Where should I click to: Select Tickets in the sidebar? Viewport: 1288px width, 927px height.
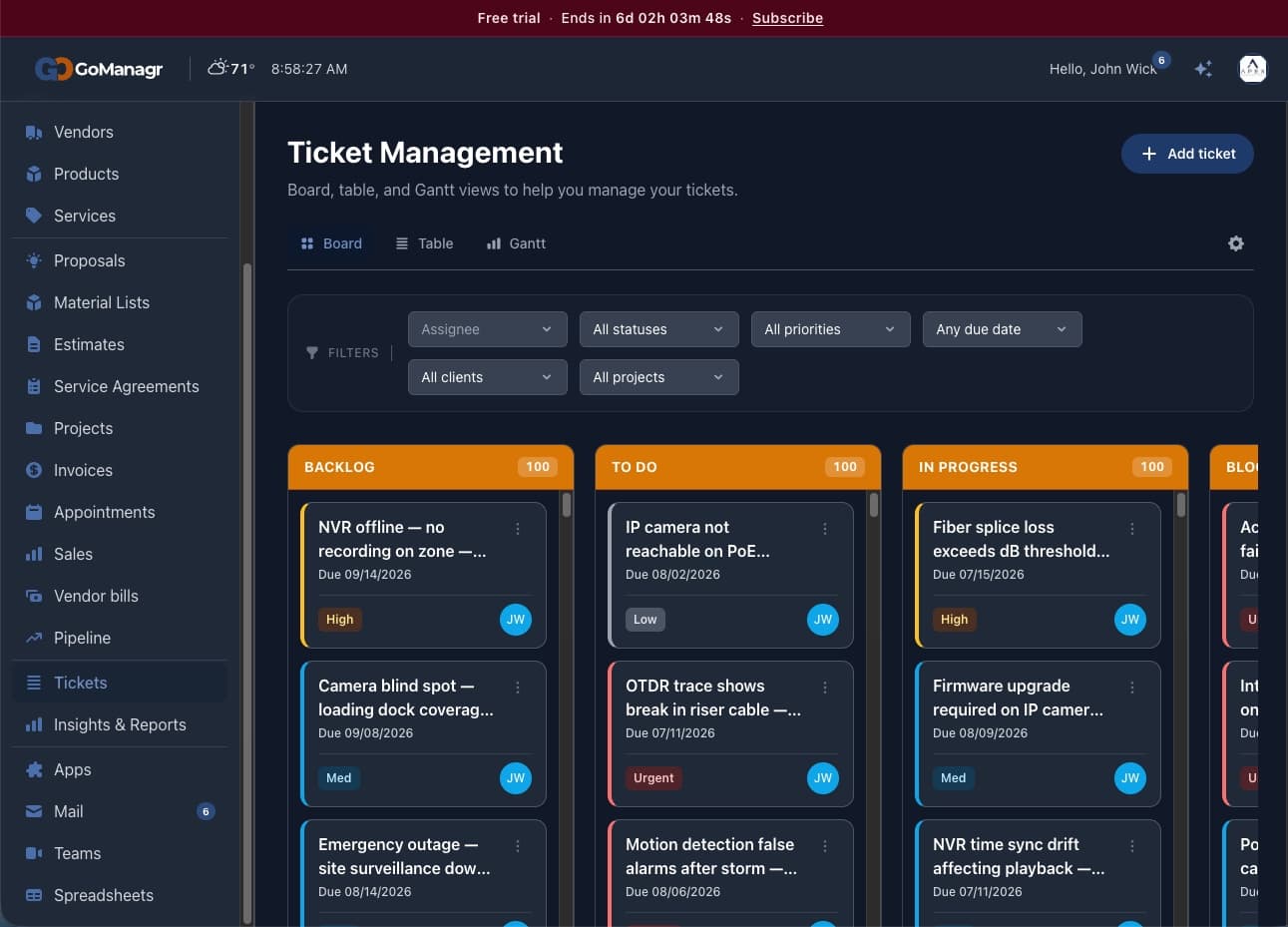[x=120, y=683]
